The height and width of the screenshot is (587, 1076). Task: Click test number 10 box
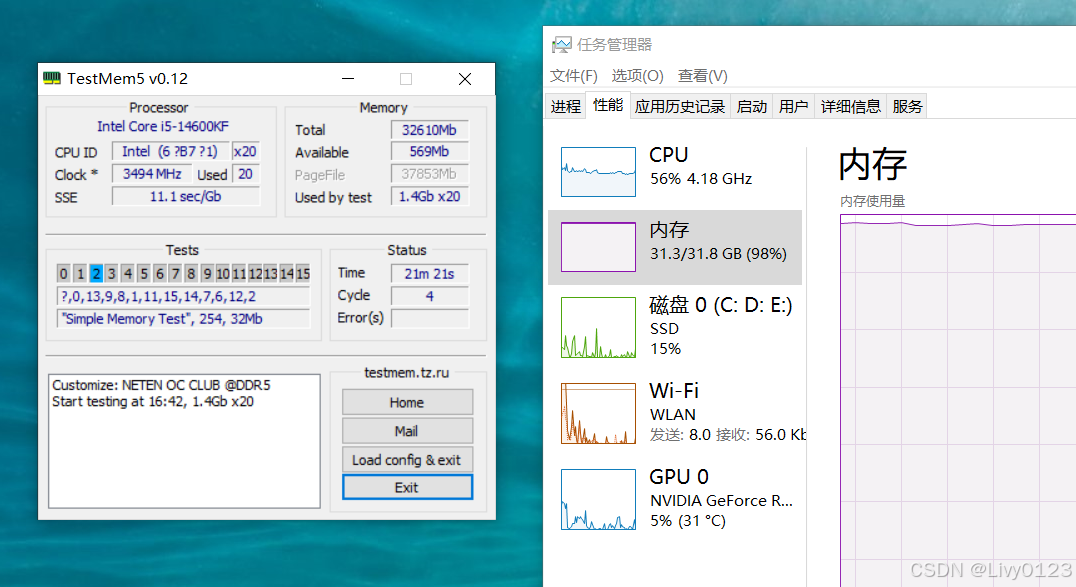pyautogui.click(x=222, y=274)
